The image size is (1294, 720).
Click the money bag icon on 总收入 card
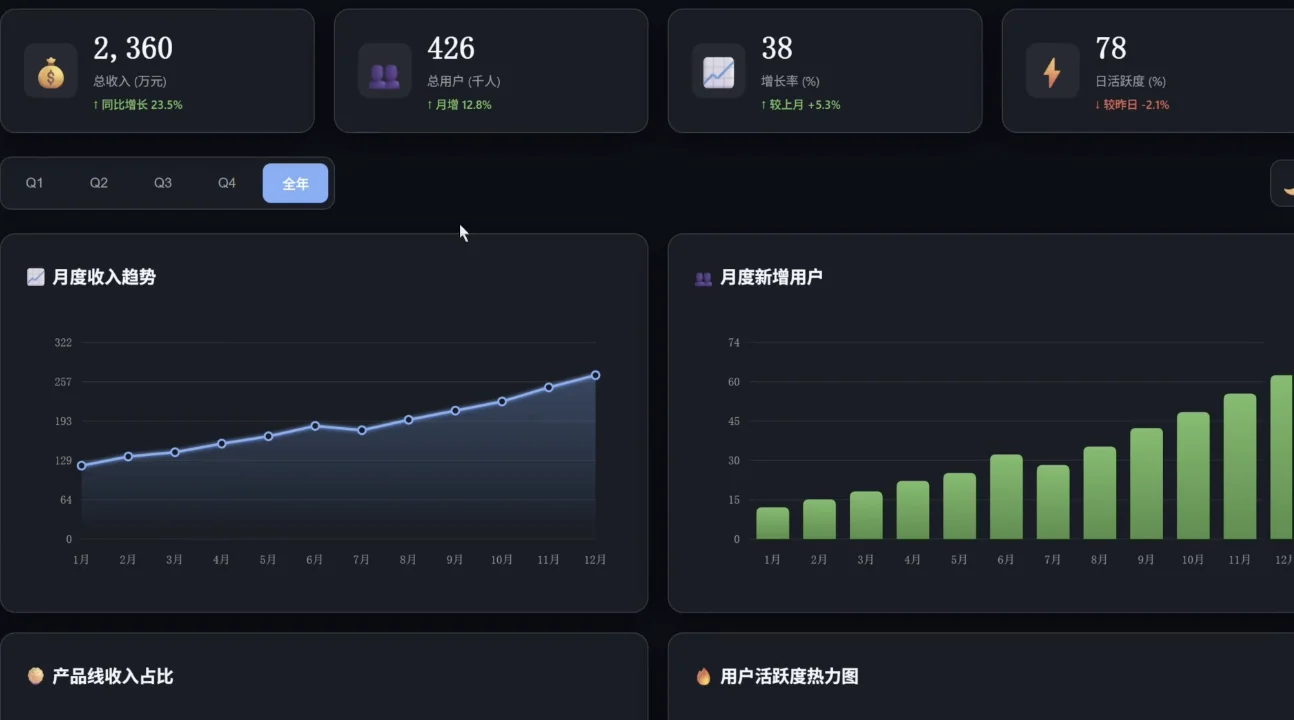pos(50,70)
